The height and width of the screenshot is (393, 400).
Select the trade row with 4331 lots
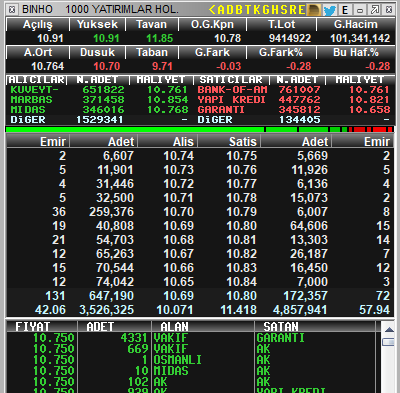click(x=191, y=338)
